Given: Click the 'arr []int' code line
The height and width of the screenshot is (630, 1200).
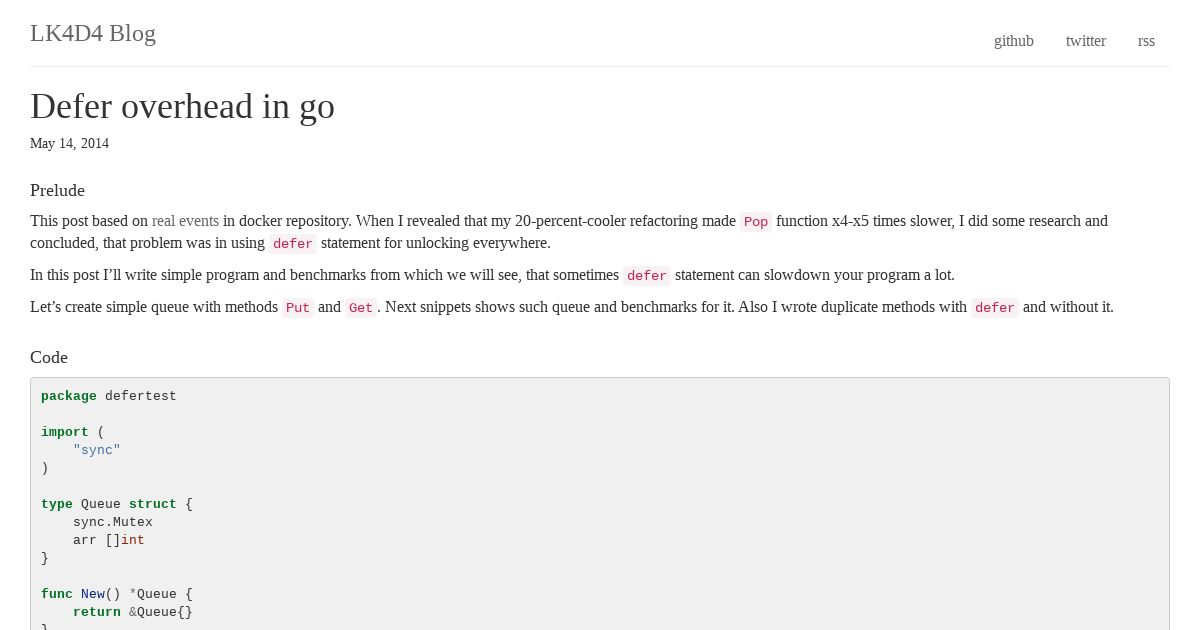Looking at the screenshot, I should point(109,540).
